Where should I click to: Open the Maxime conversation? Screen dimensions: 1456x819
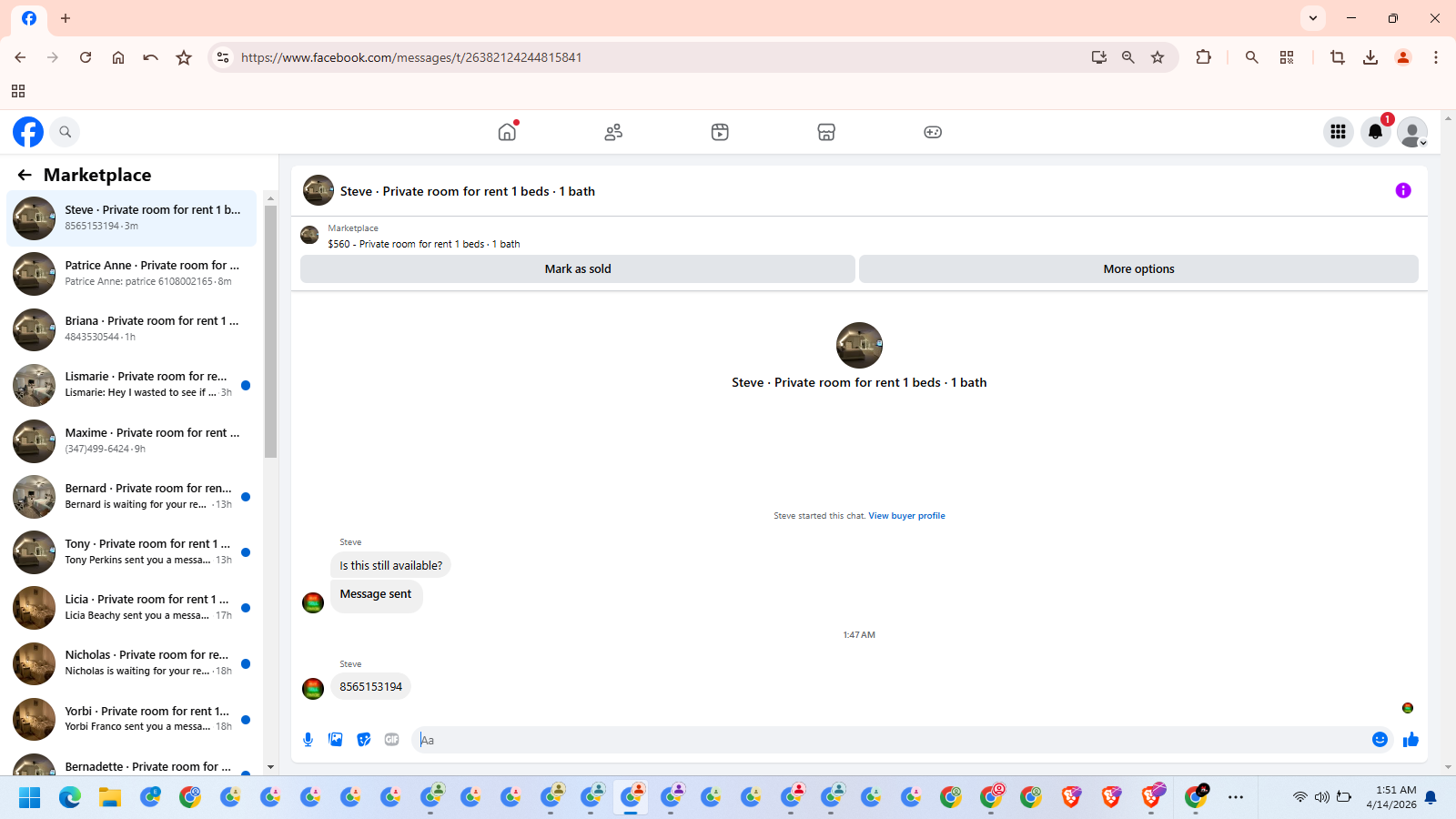tap(132, 441)
